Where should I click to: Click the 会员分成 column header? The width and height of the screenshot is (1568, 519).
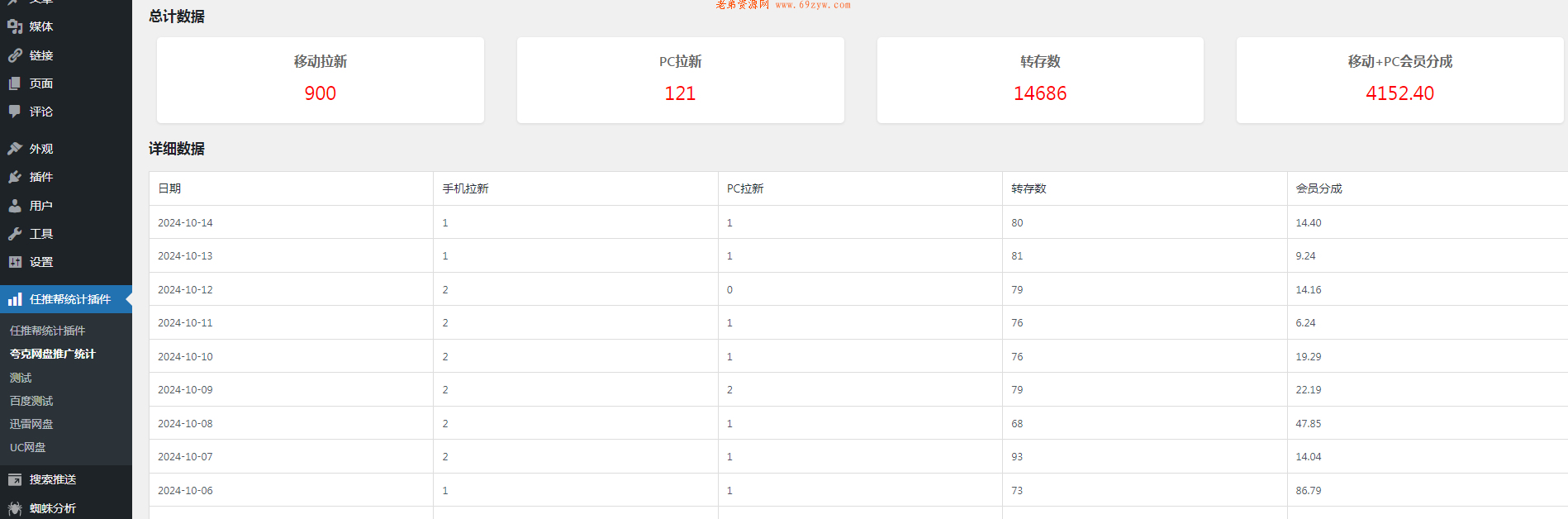1319,188
